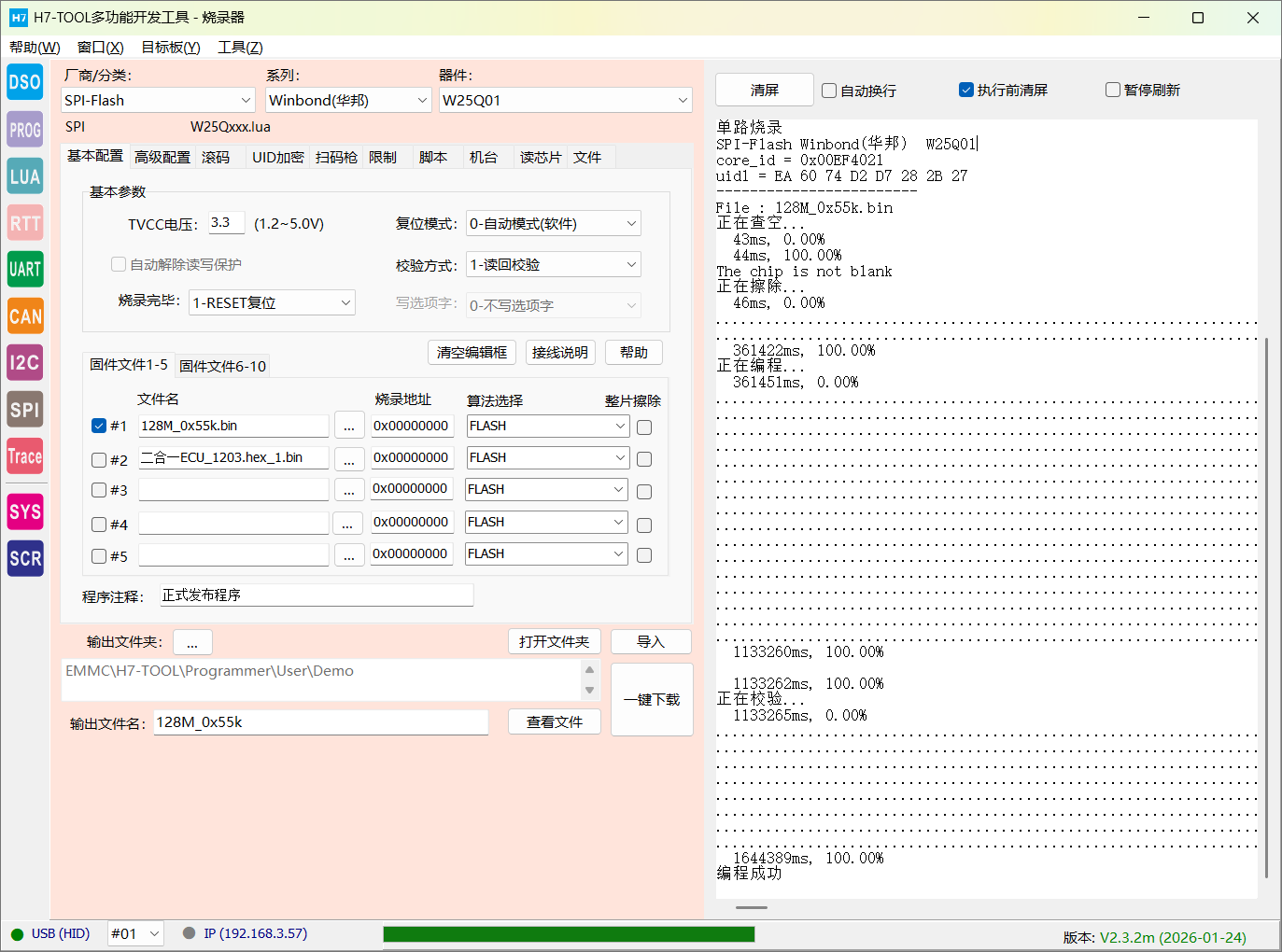Screen dimensions: 1282x952
Task: Open the UART serial tool
Action: pos(25,270)
